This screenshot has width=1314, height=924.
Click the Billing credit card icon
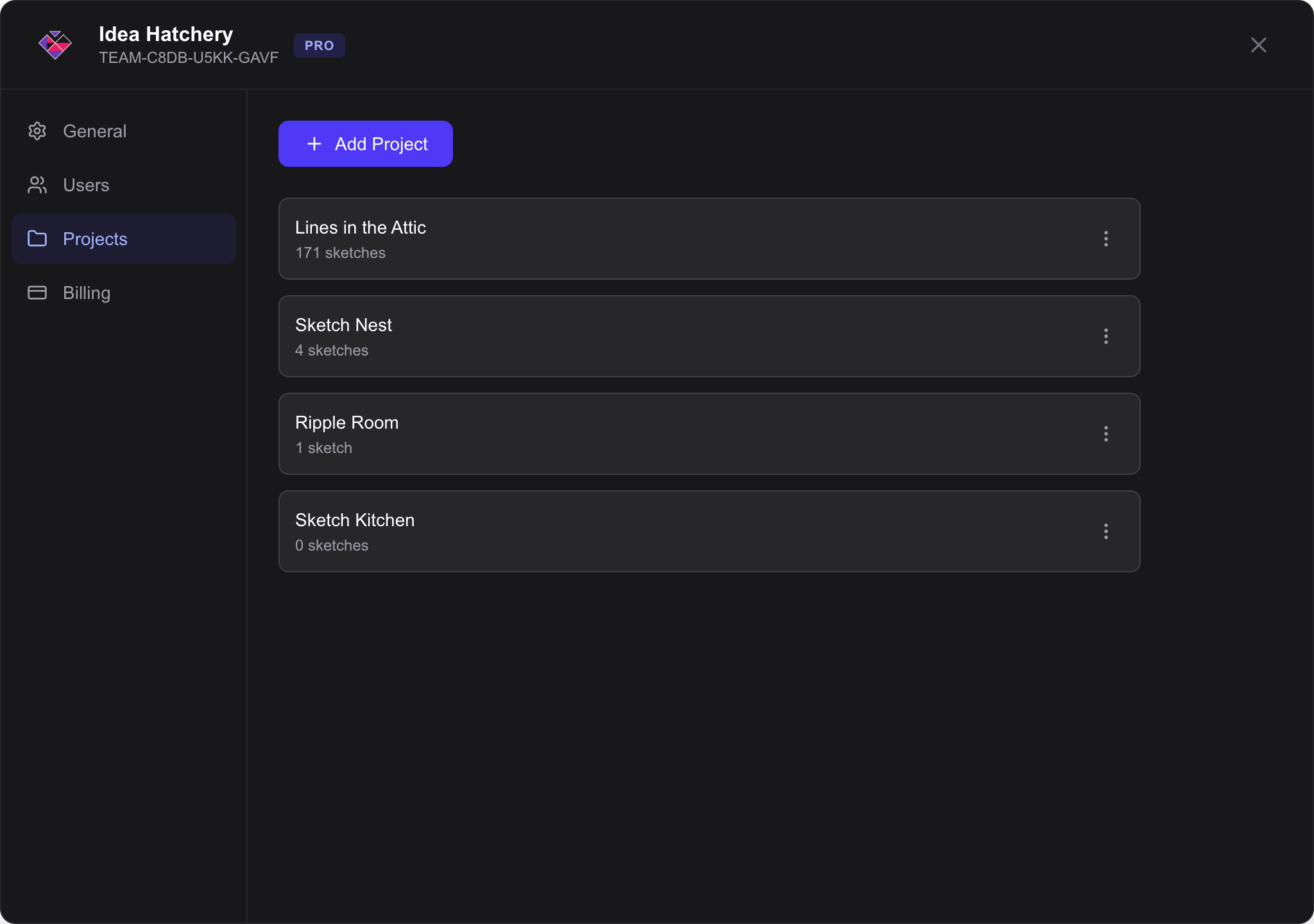point(37,293)
